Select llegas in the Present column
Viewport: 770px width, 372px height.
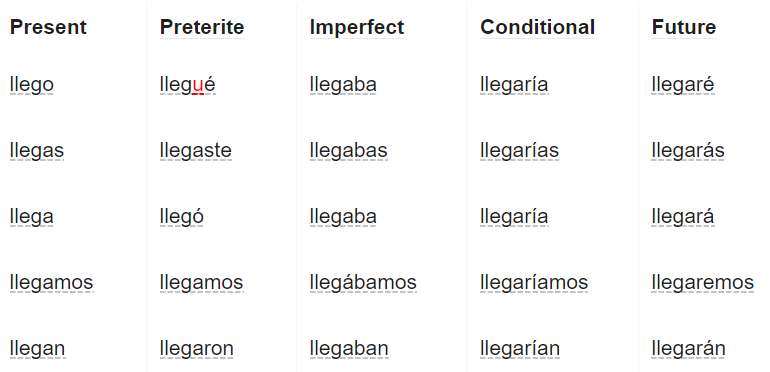point(37,151)
